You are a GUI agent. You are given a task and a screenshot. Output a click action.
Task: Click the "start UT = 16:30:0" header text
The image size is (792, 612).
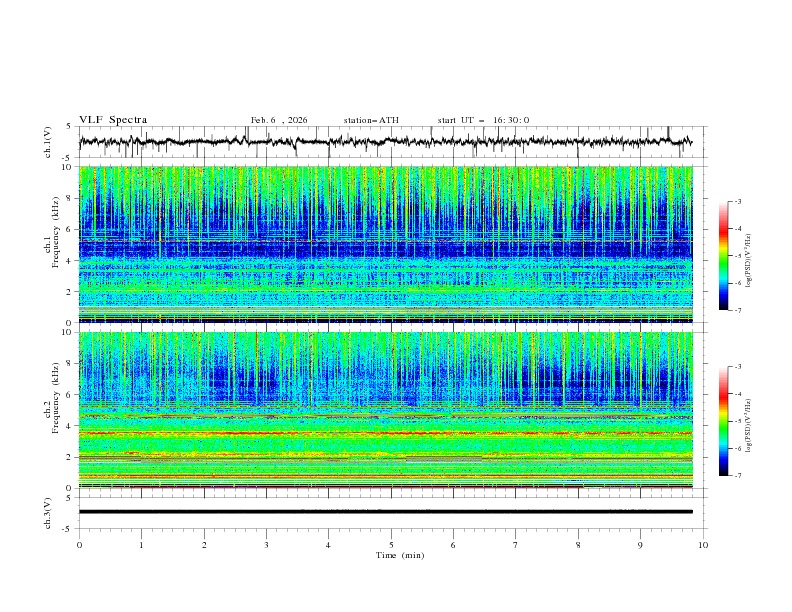(x=483, y=120)
